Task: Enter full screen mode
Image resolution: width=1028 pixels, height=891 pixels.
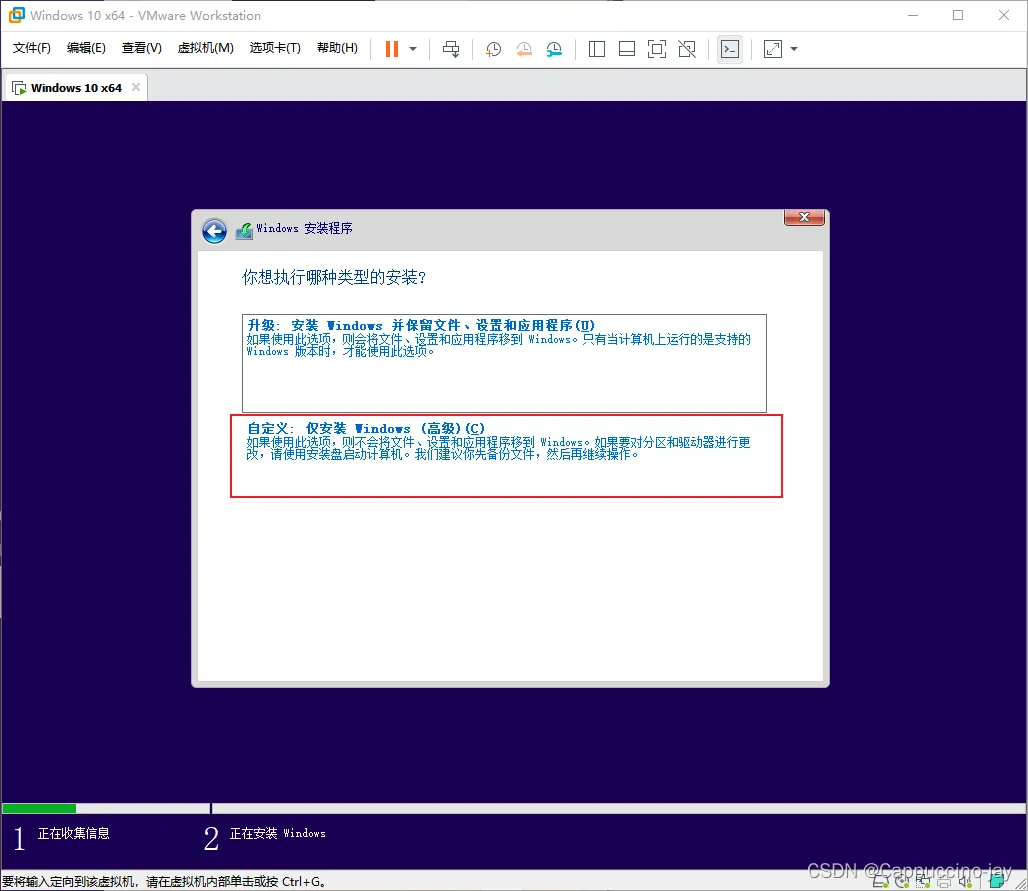Action: click(657, 49)
